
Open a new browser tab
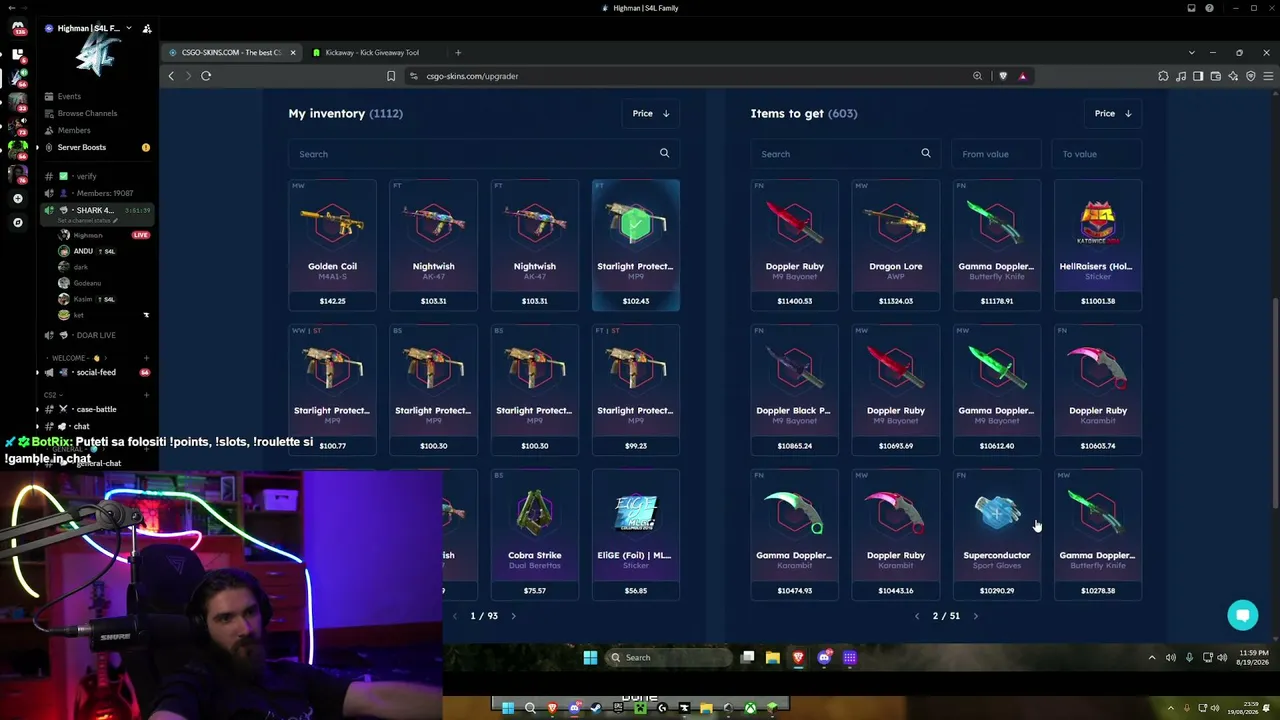point(458,52)
